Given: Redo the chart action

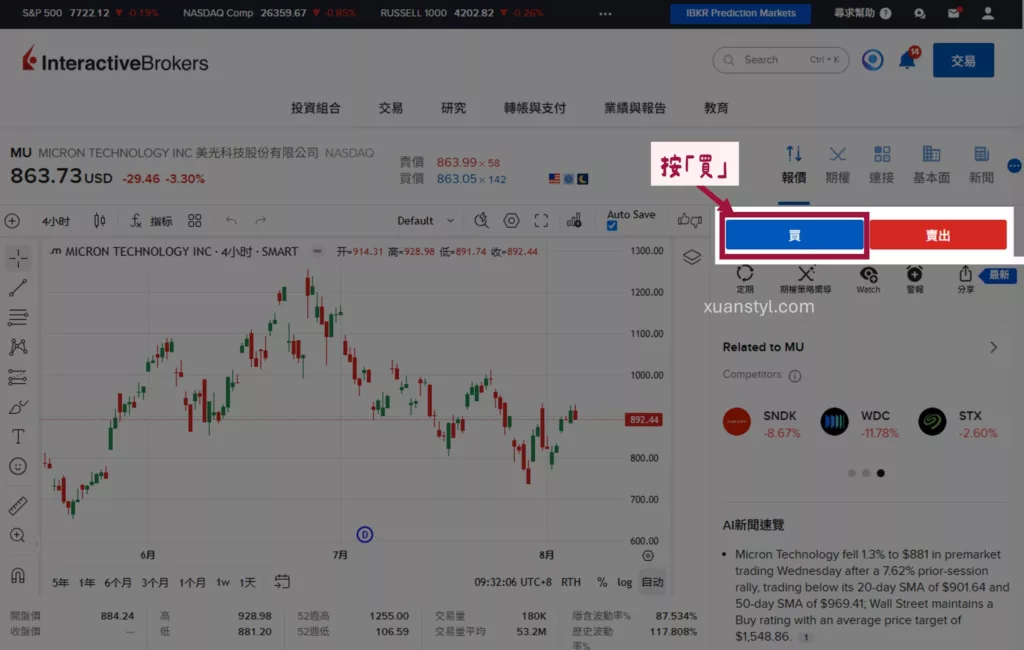Looking at the screenshot, I should coord(261,221).
